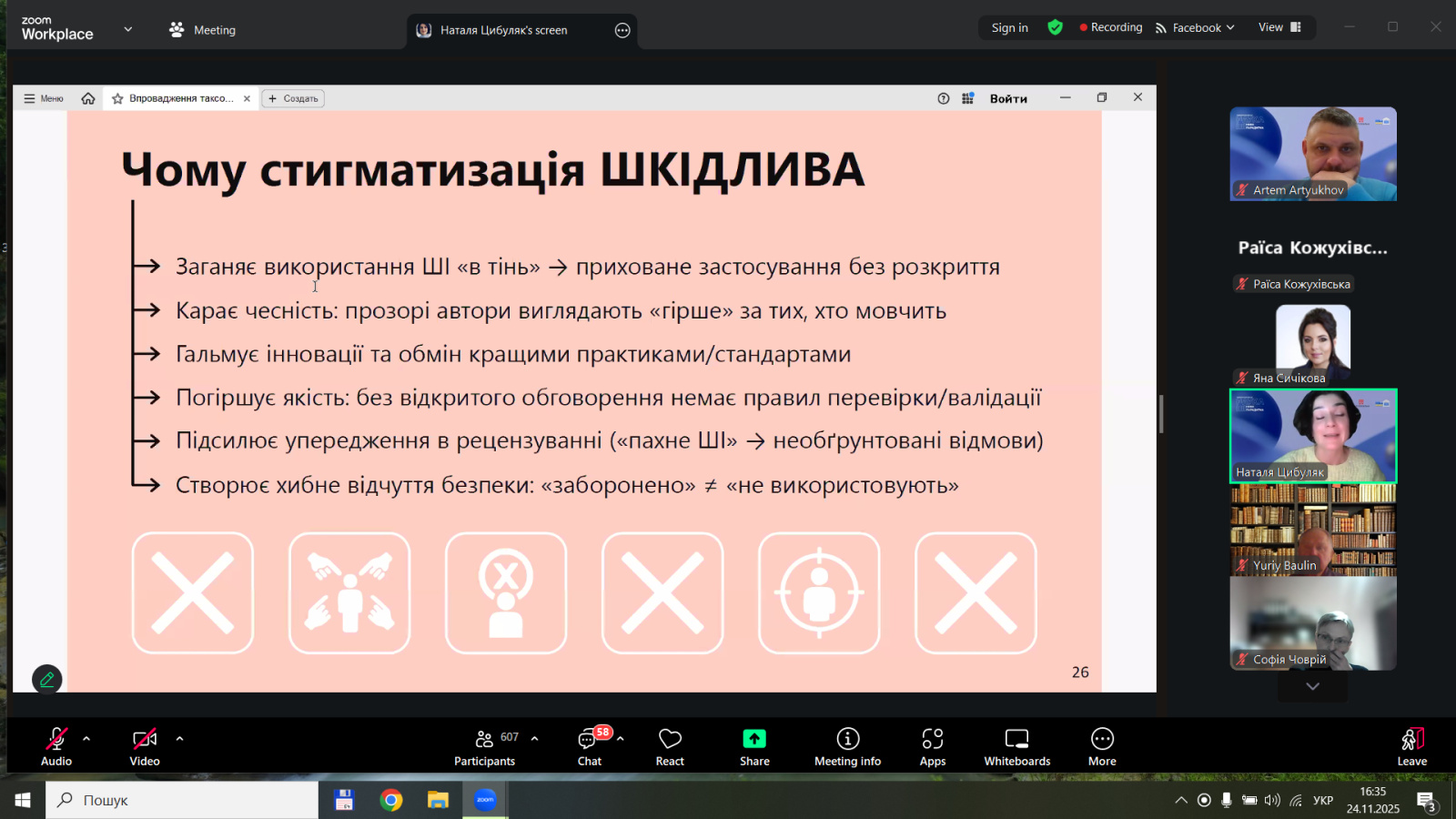This screenshot has width=1456, height=819.
Task: Open the View layout dropdown
Action: [1279, 27]
